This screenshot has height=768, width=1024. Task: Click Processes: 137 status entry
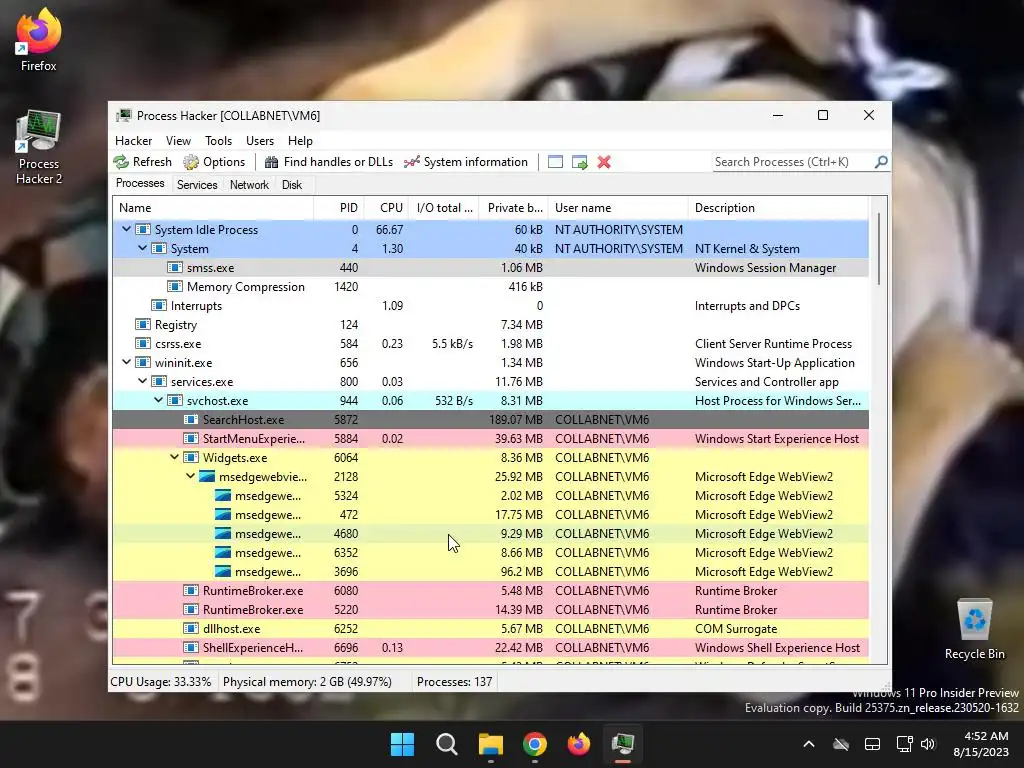[x=455, y=682]
